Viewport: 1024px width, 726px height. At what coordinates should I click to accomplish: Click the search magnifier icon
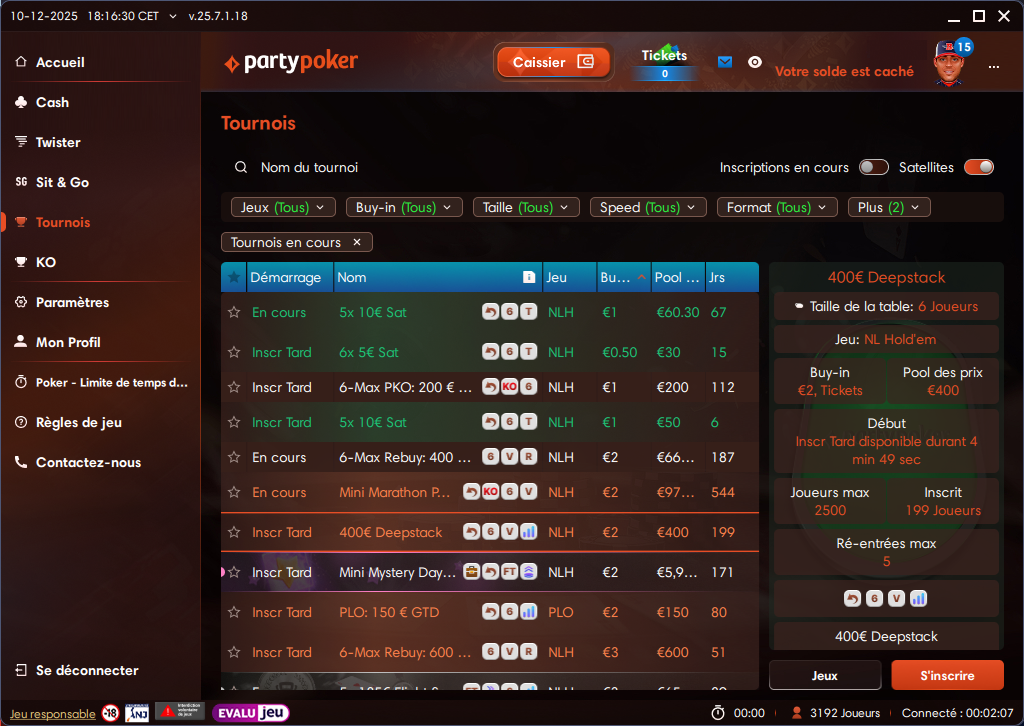[x=241, y=168]
